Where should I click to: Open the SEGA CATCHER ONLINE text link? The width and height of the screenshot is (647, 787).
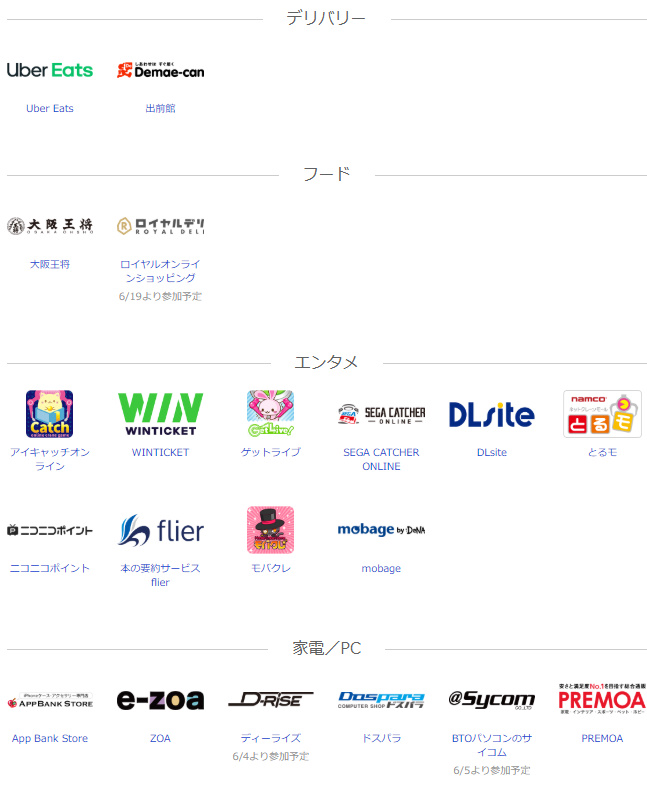(x=381, y=459)
